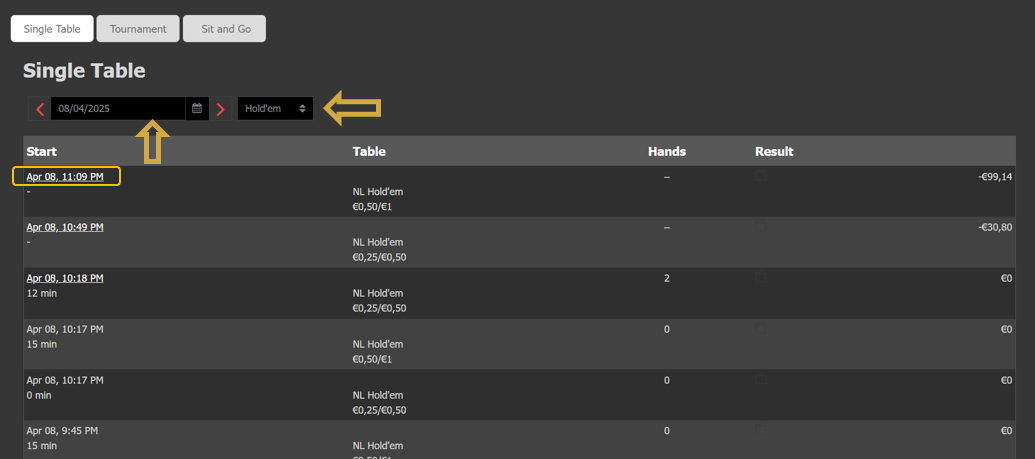Click the Start column header
Viewport: 1035px width, 459px height.
click(x=42, y=152)
